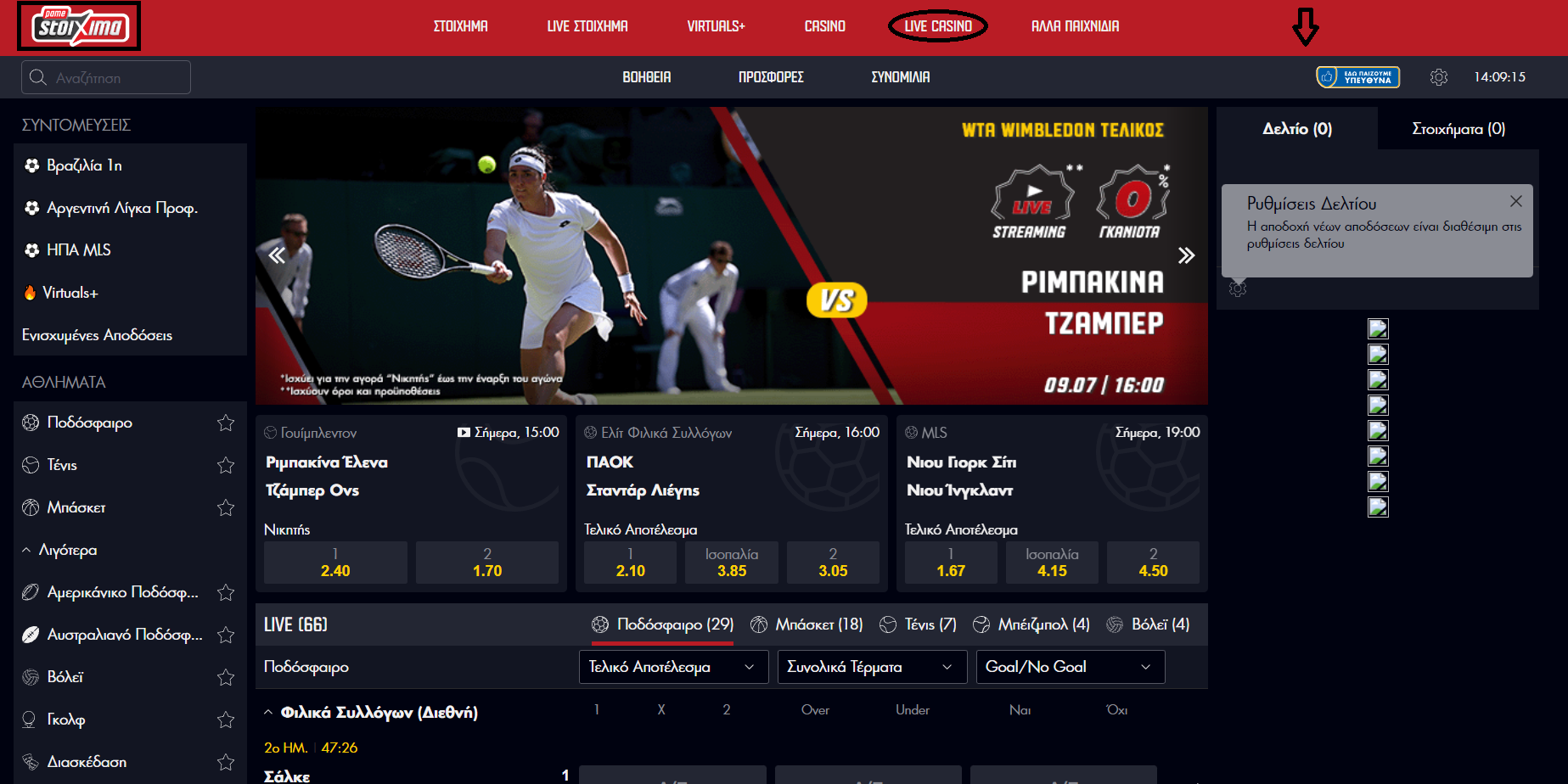This screenshot has width=1568, height=784.
Task: Toggle star for Αμερικάνικο Ποδόσφαιρο
Action: point(226,592)
